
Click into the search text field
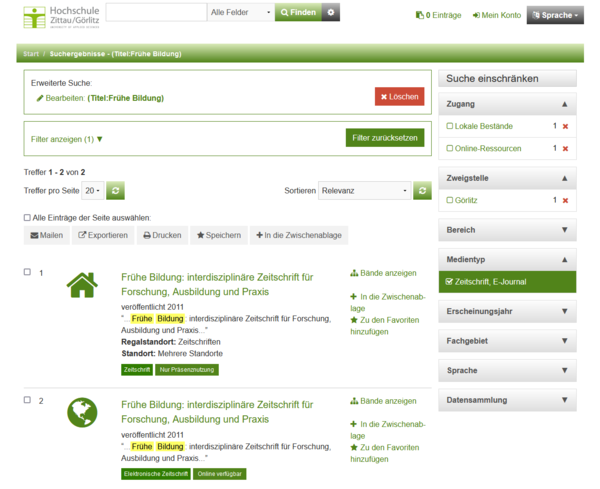pos(156,13)
